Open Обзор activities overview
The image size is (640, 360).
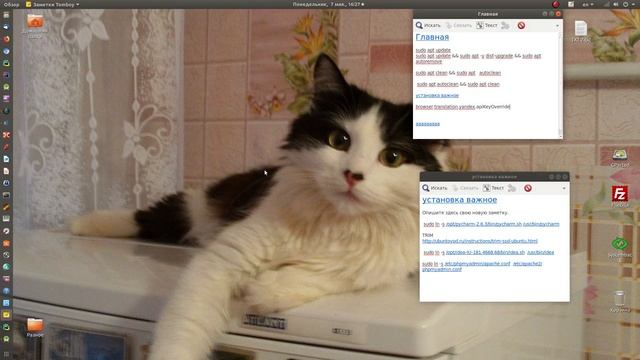(x=11, y=4)
